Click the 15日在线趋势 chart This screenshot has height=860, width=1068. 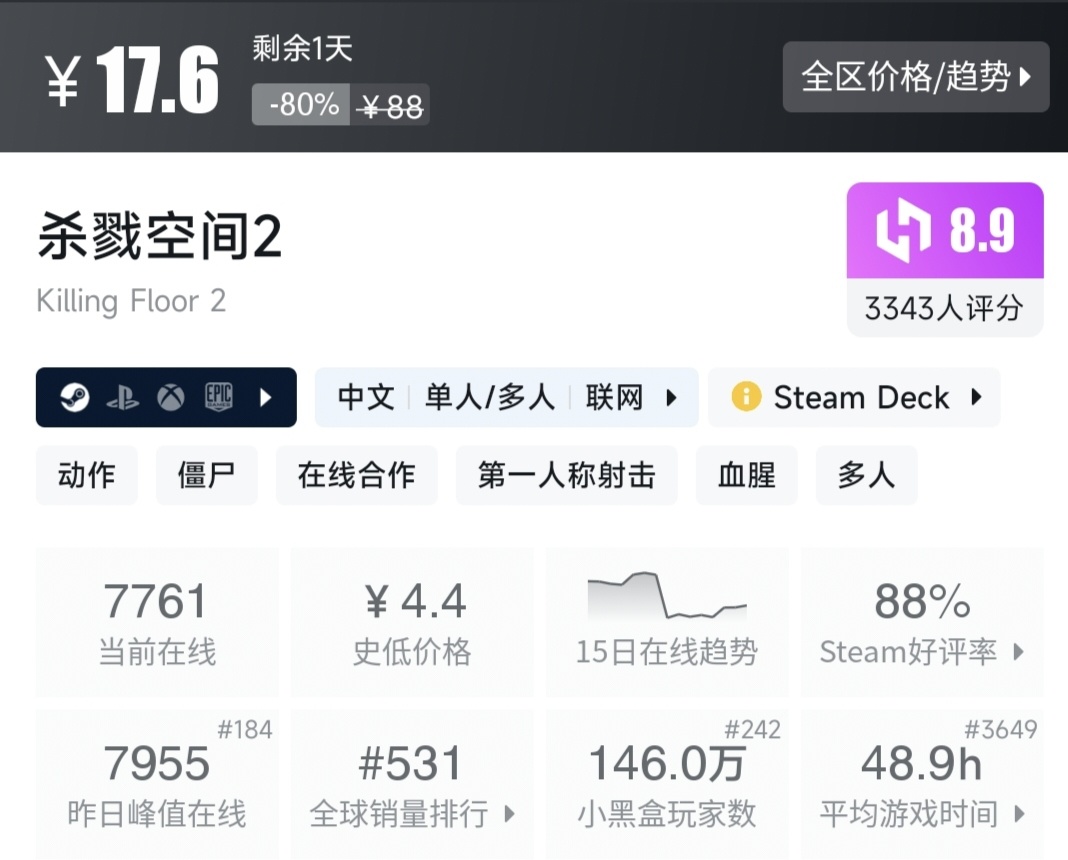[x=666, y=600]
